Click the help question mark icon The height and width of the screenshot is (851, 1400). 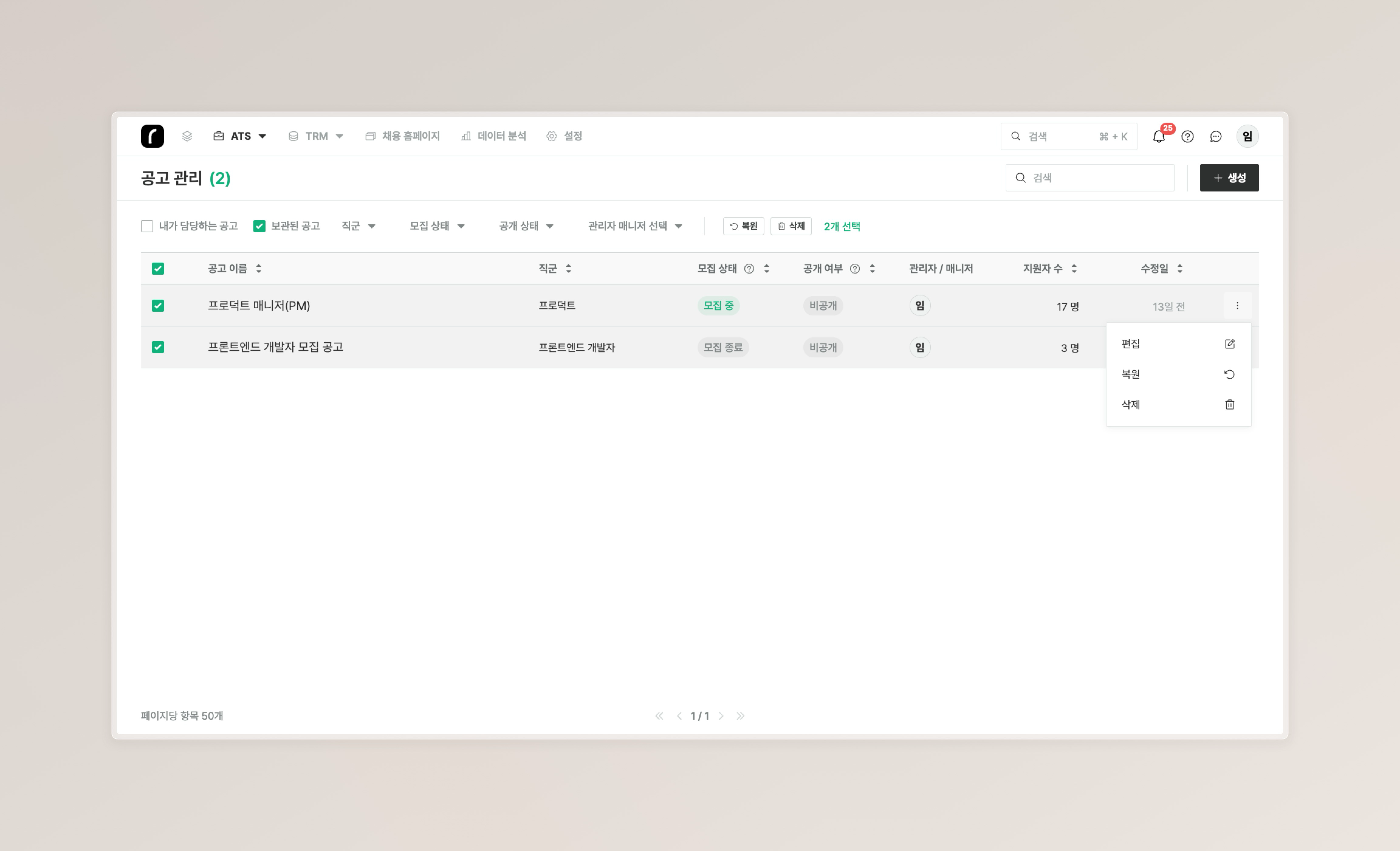[x=1188, y=136]
